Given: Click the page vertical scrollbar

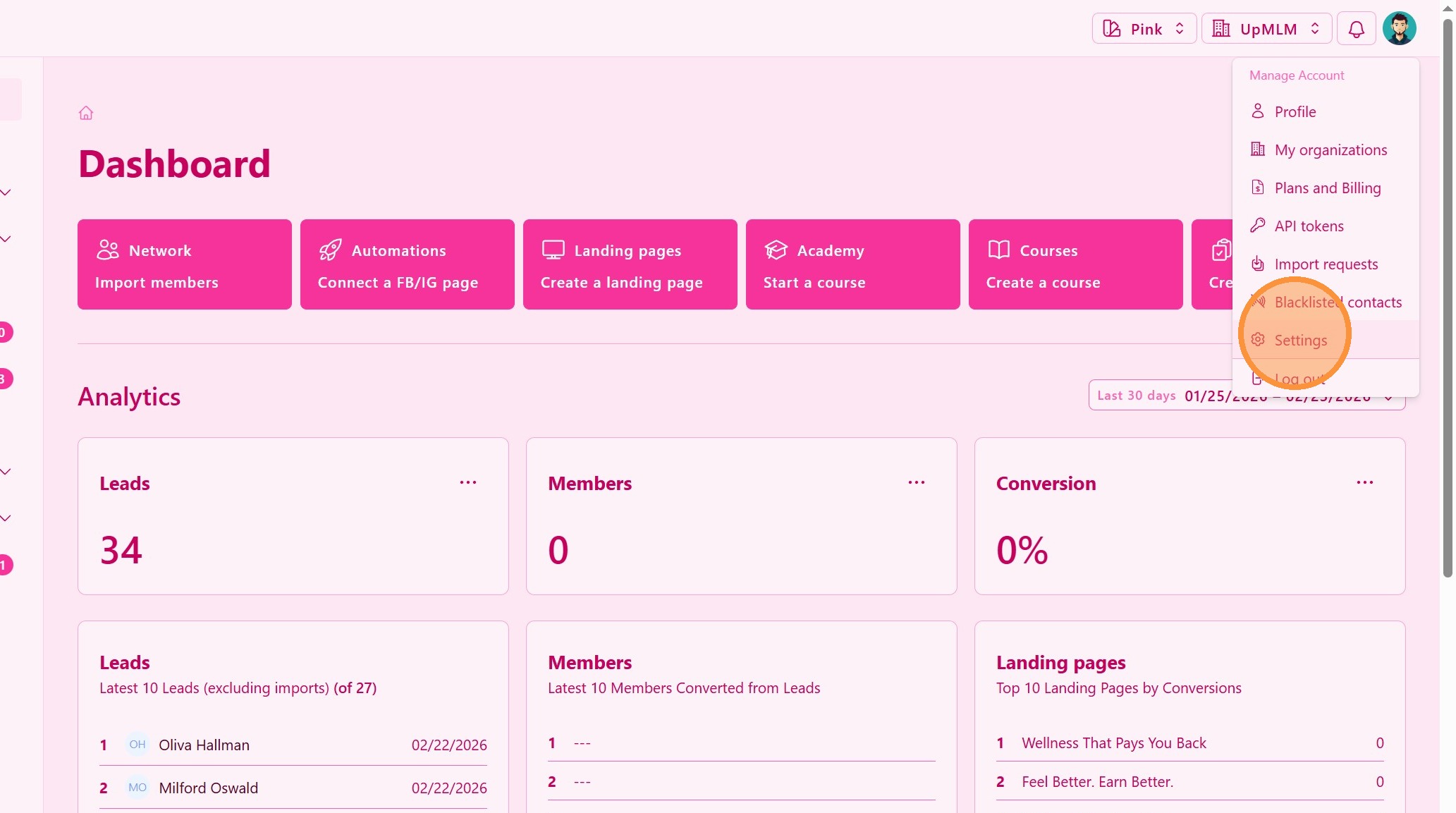Looking at the screenshot, I should point(1447,296).
